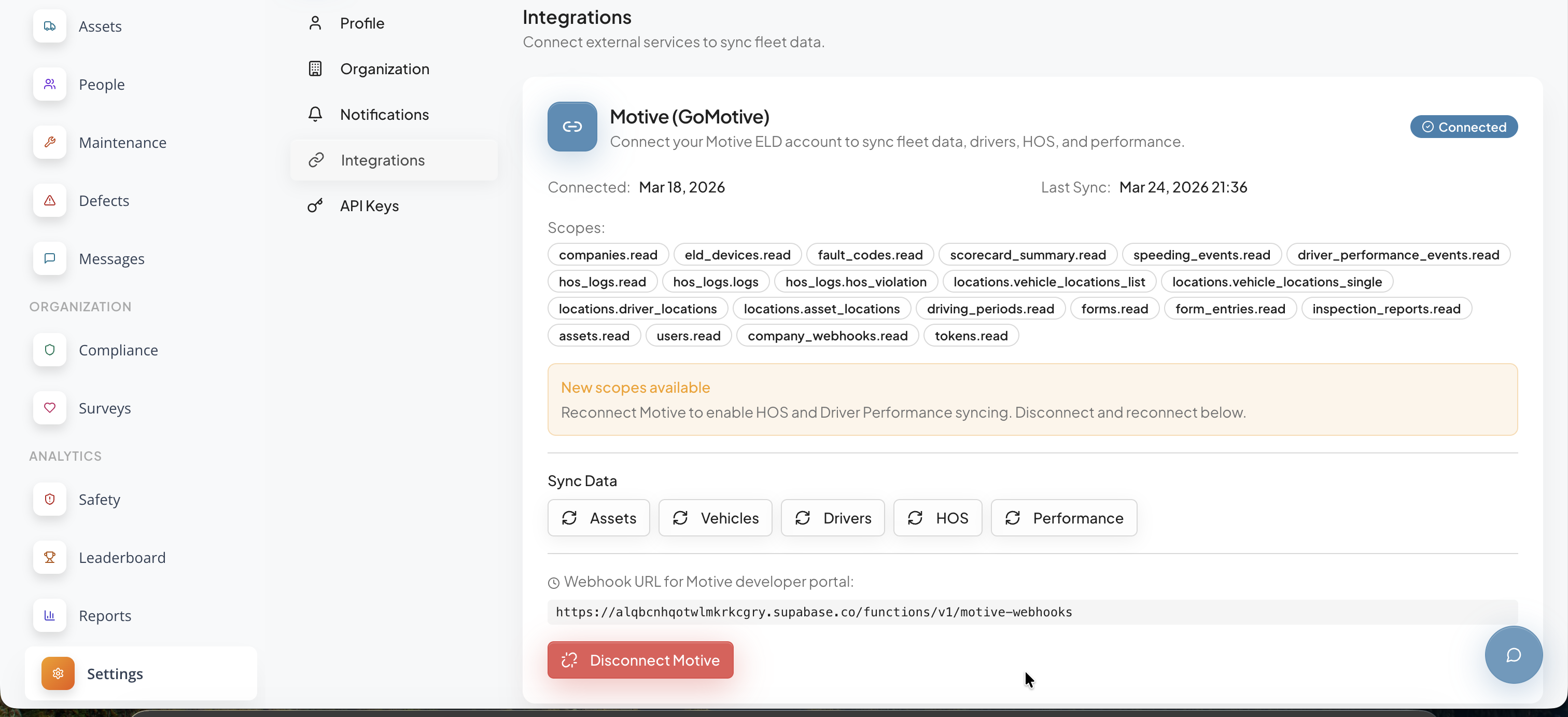Open Surveys via the heart icon
Image resolution: width=1568 pixels, height=717 pixels.
tap(50, 408)
